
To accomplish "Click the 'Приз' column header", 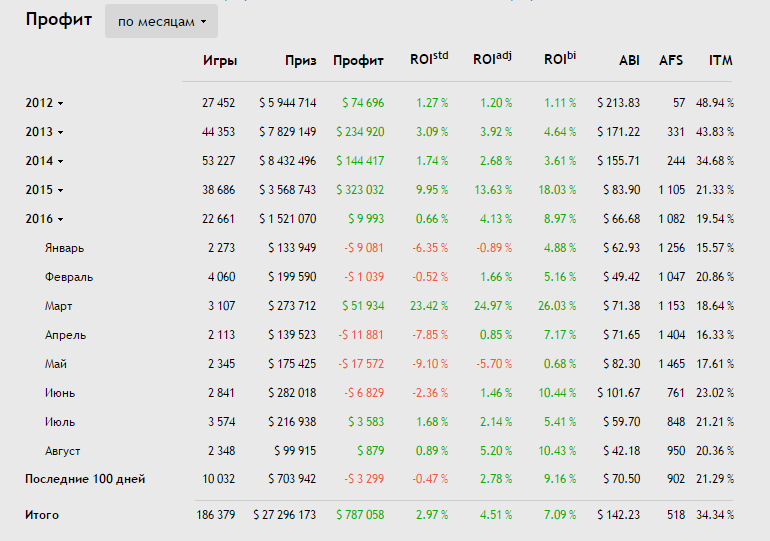I will [300, 61].
